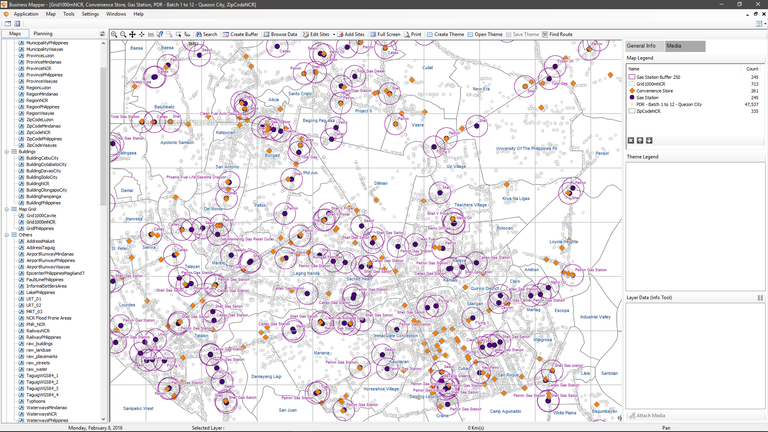Switch to the General Info tab
The image size is (768, 432).
click(645, 46)
